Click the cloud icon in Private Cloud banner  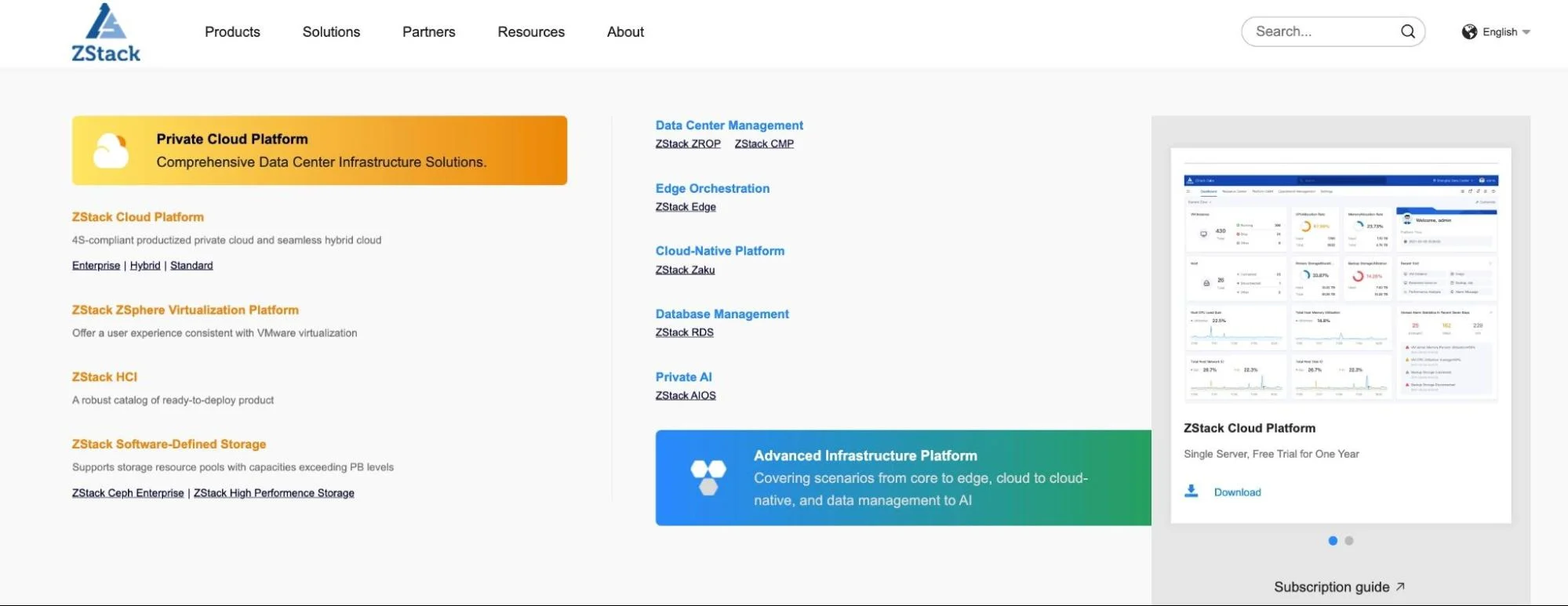111,151
